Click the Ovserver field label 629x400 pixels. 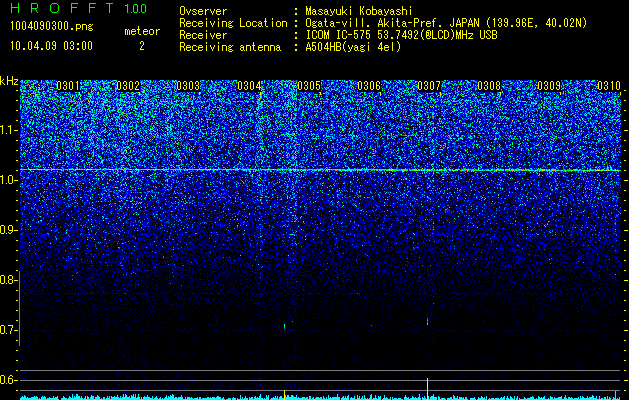coord(203,11)
